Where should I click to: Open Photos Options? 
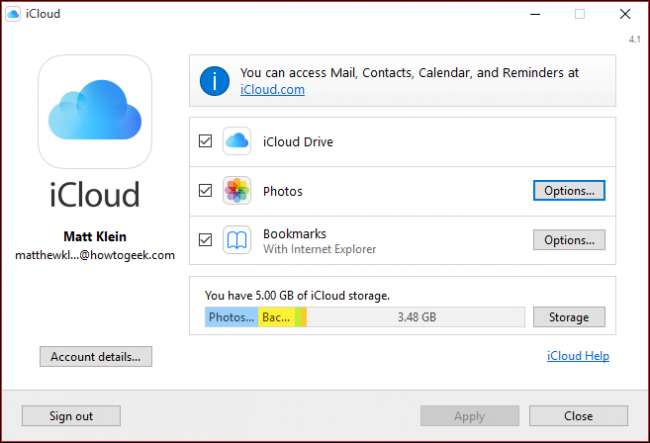coord(569,190)
